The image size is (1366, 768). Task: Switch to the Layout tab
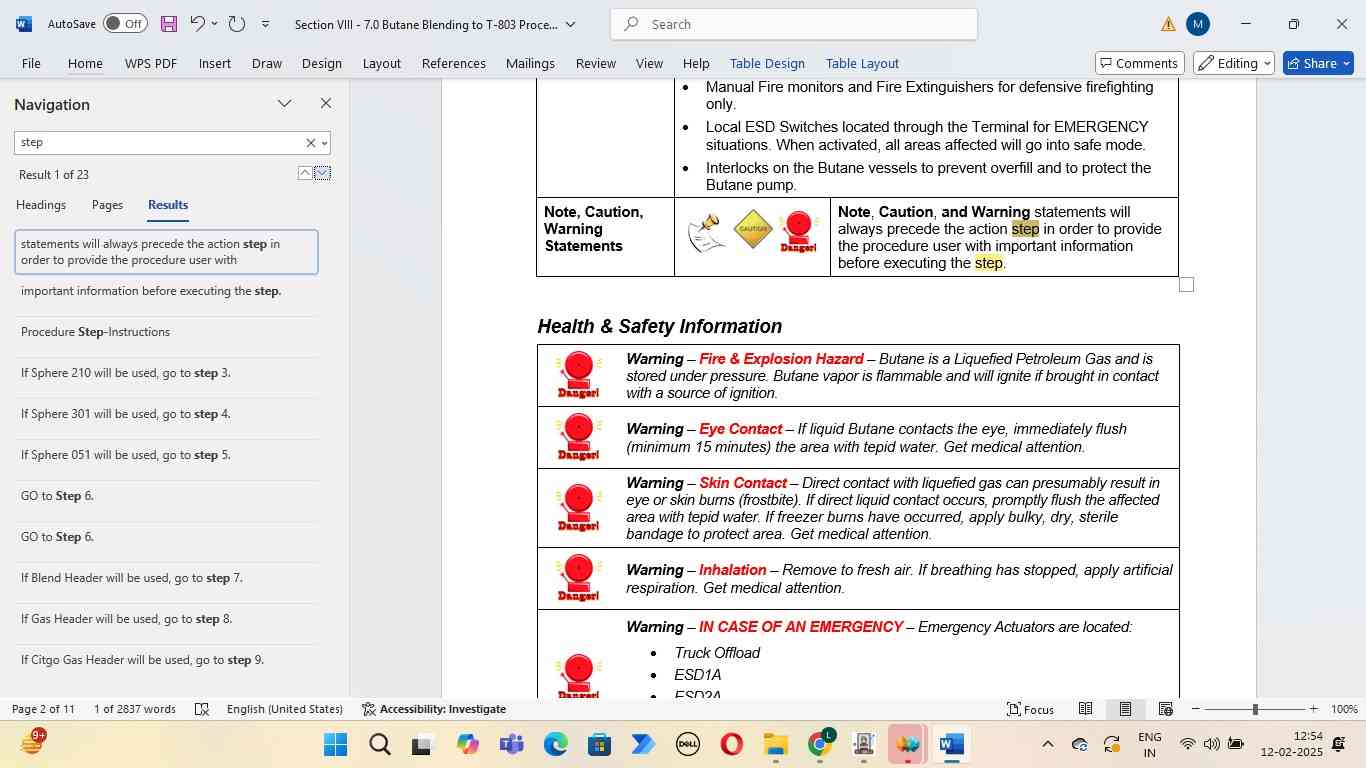point(382,63)
